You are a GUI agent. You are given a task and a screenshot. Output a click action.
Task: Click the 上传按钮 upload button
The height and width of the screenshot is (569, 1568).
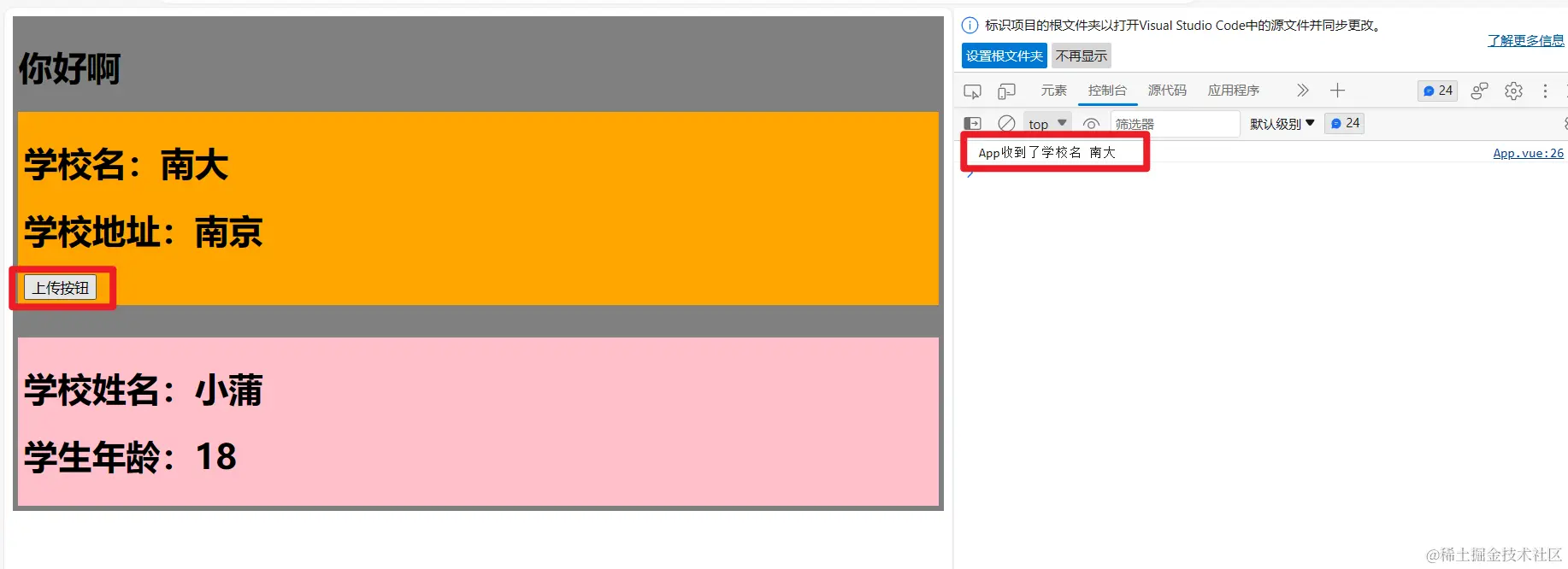click(x=61, y=288)
